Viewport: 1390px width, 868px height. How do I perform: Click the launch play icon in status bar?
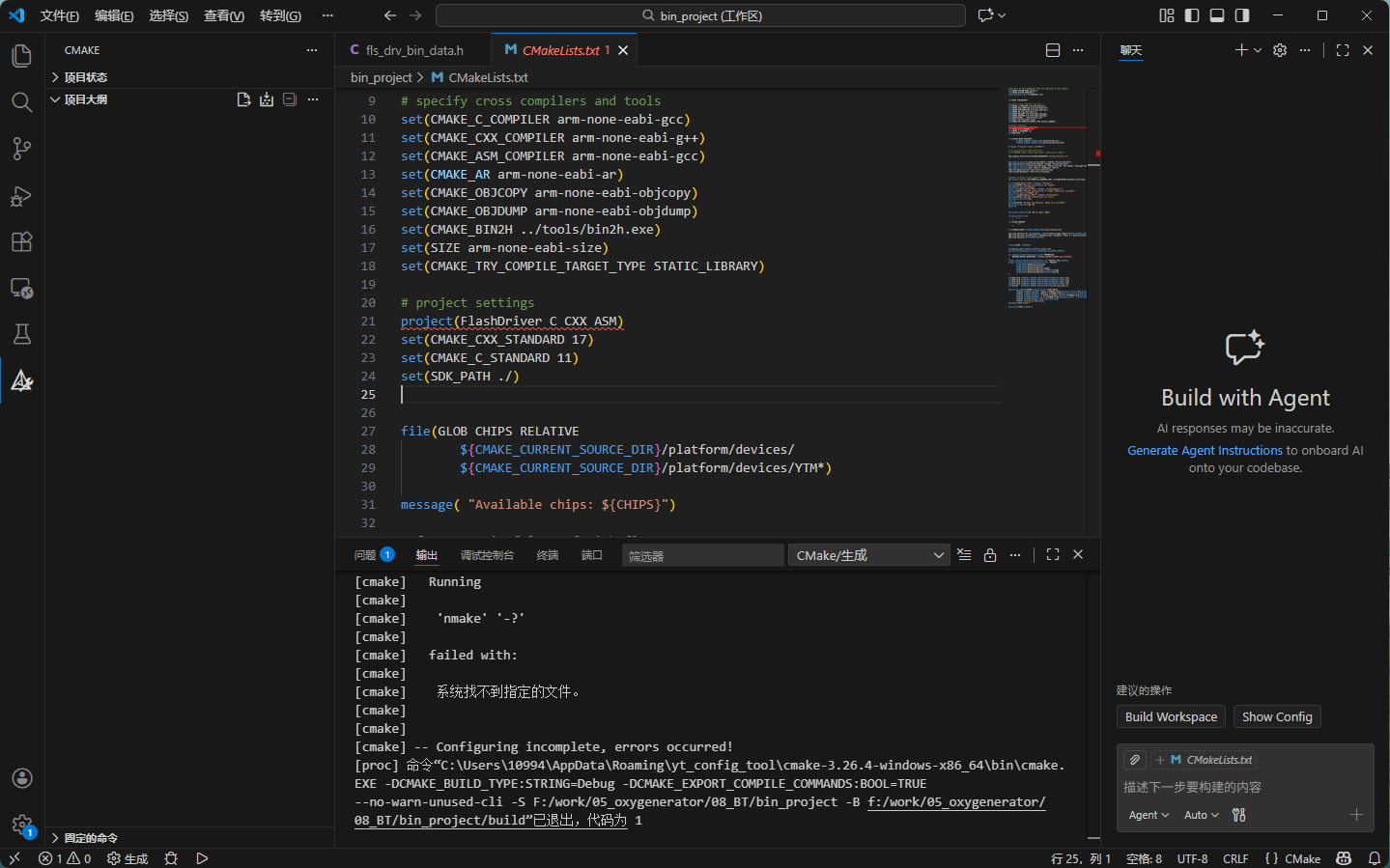click(202, 858)
